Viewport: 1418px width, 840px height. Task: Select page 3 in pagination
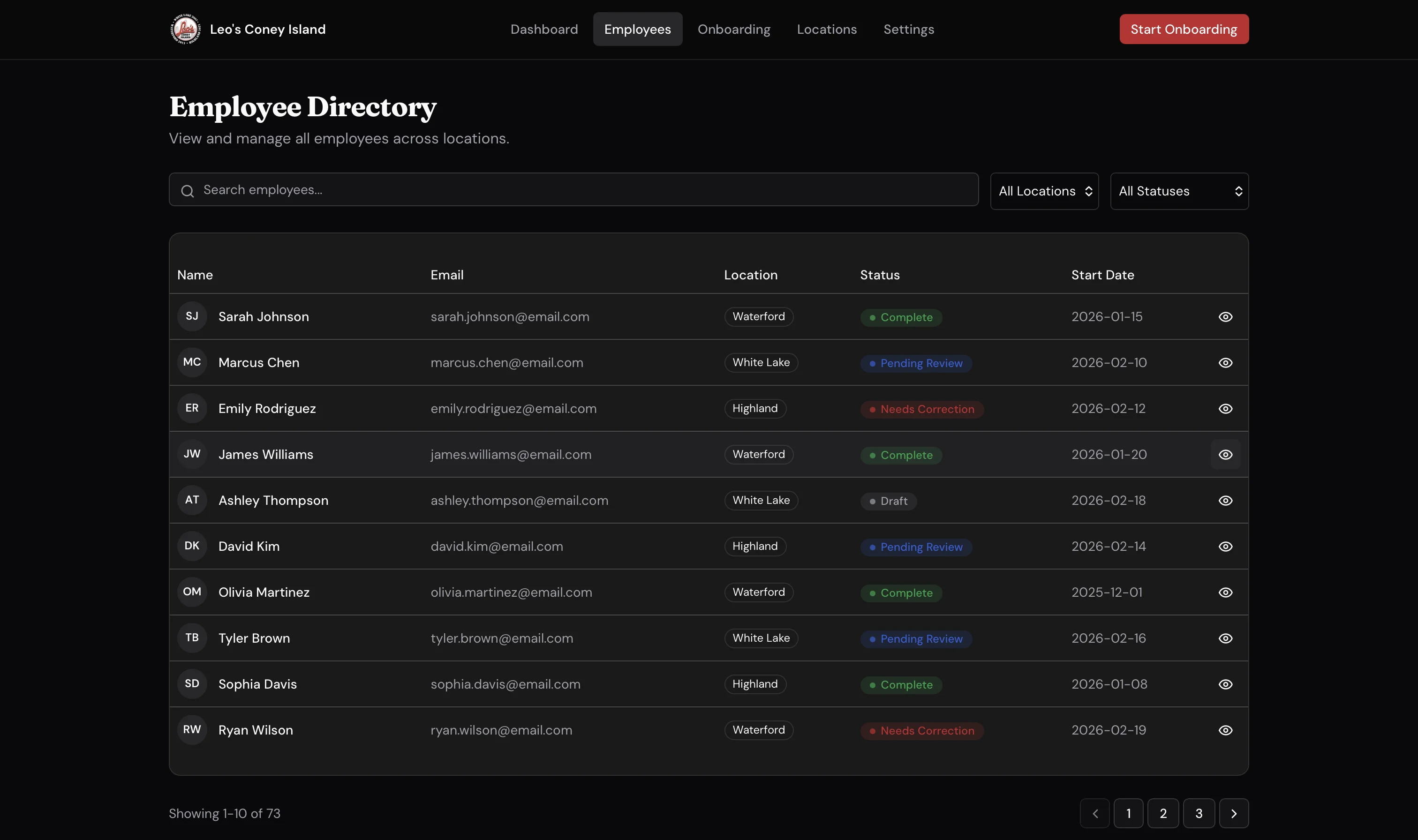(1199, 813)
